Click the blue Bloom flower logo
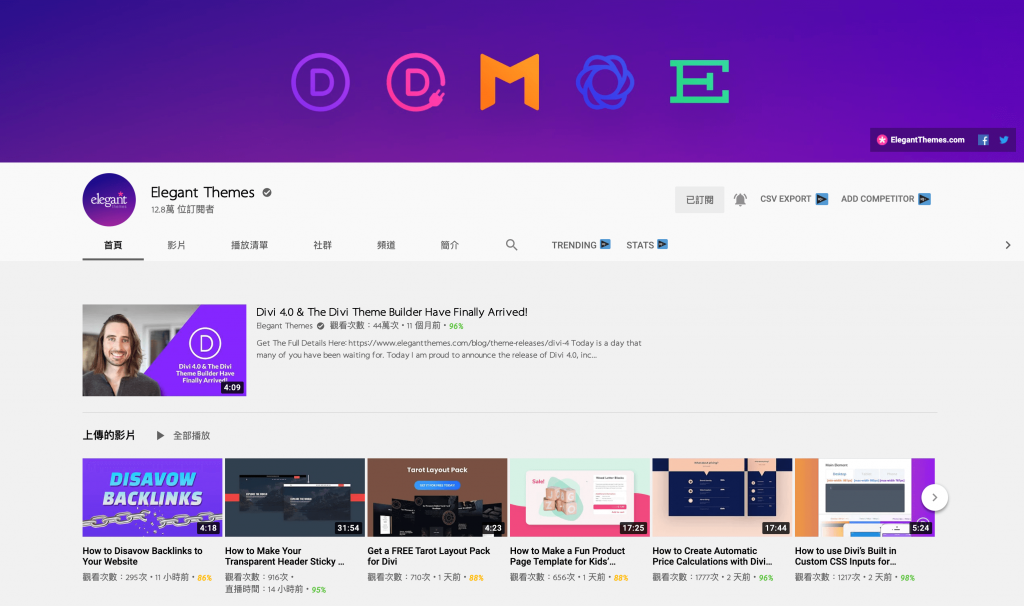Viewport: 1024px width, 606px height. click(x=605, y=82)
